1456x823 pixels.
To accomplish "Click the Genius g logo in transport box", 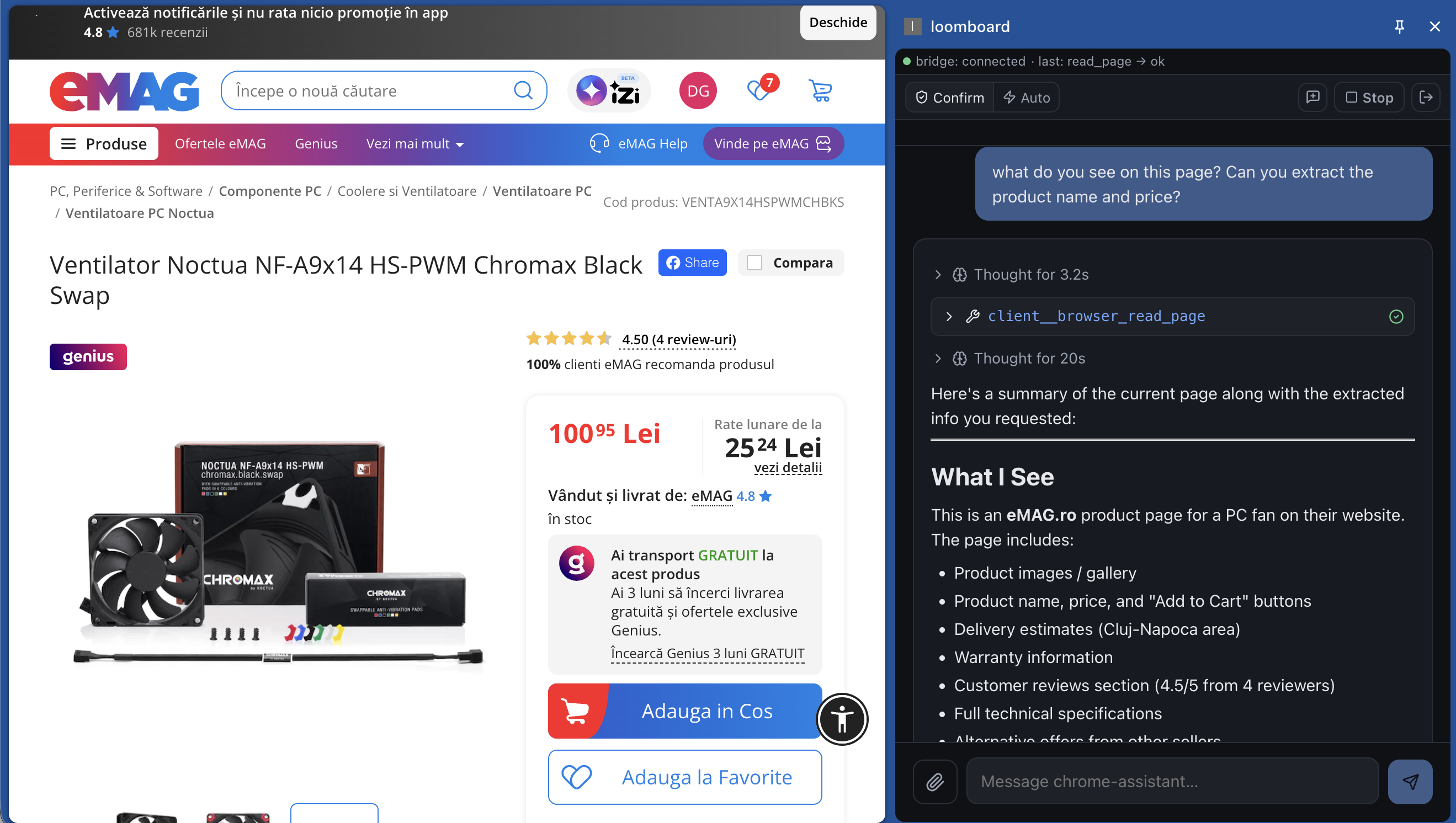I will point(576,563).
